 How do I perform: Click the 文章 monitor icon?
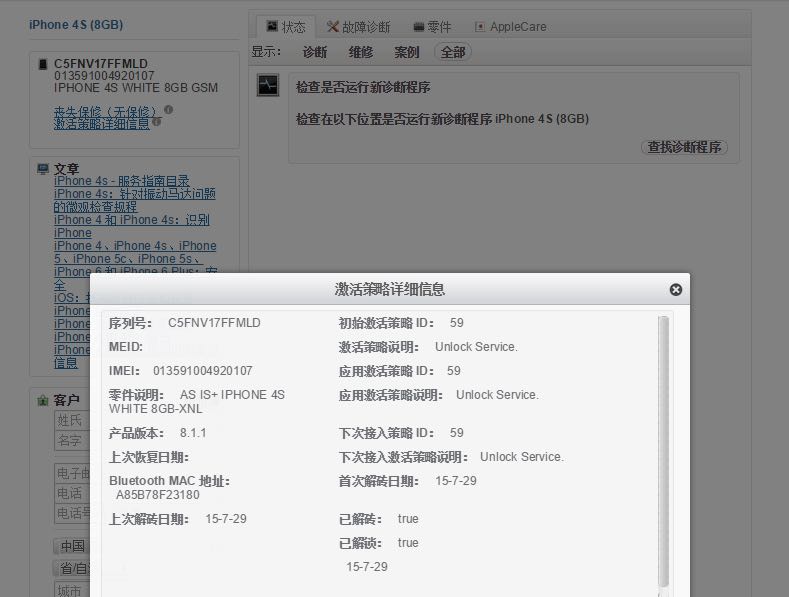coord(43,169)
